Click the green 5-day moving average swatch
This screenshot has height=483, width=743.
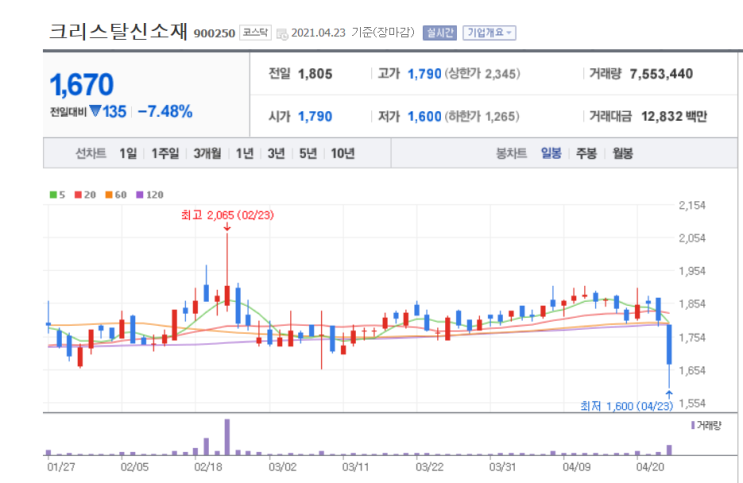54,195
